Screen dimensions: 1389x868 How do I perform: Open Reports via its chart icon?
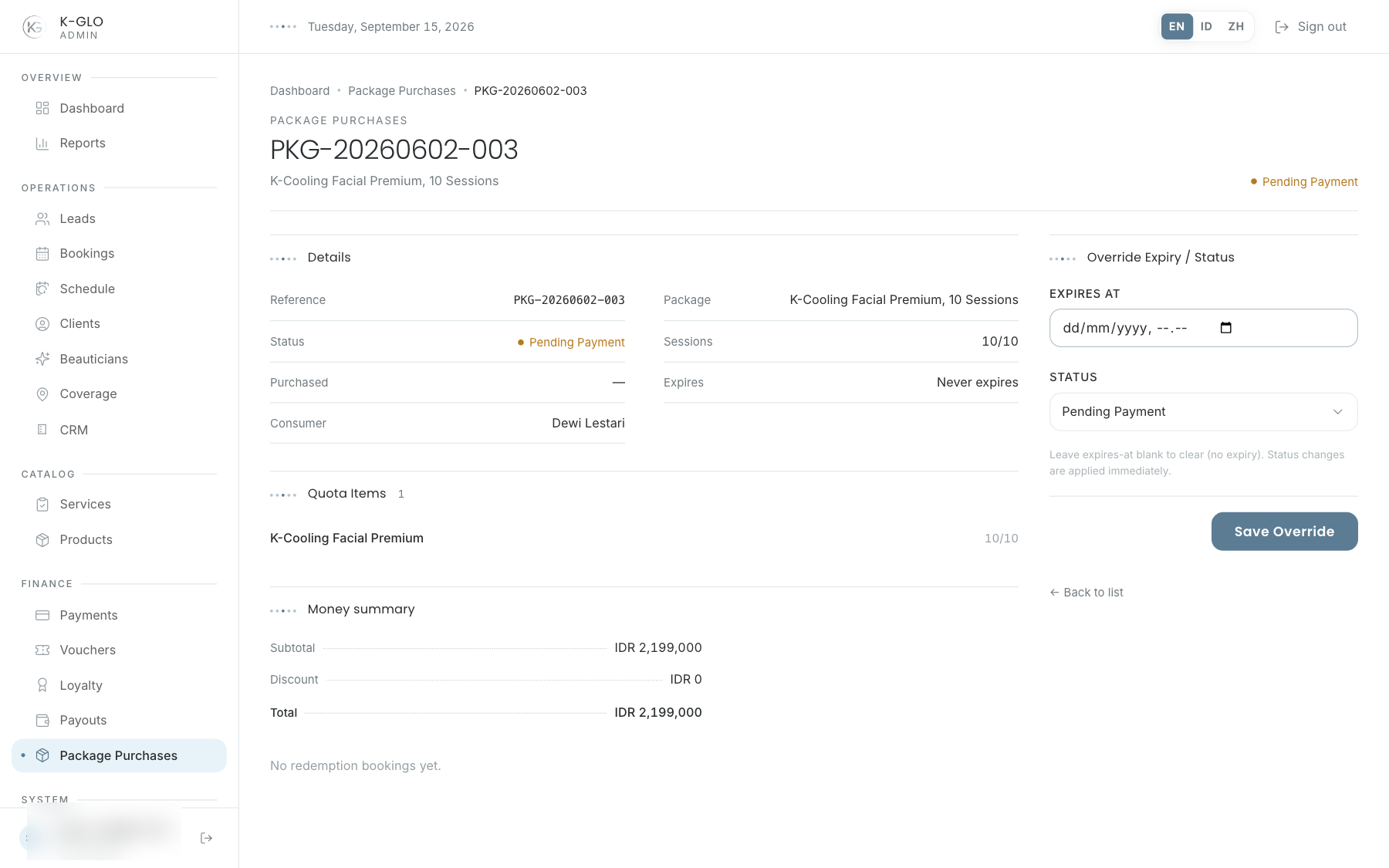tap(42, 144)
